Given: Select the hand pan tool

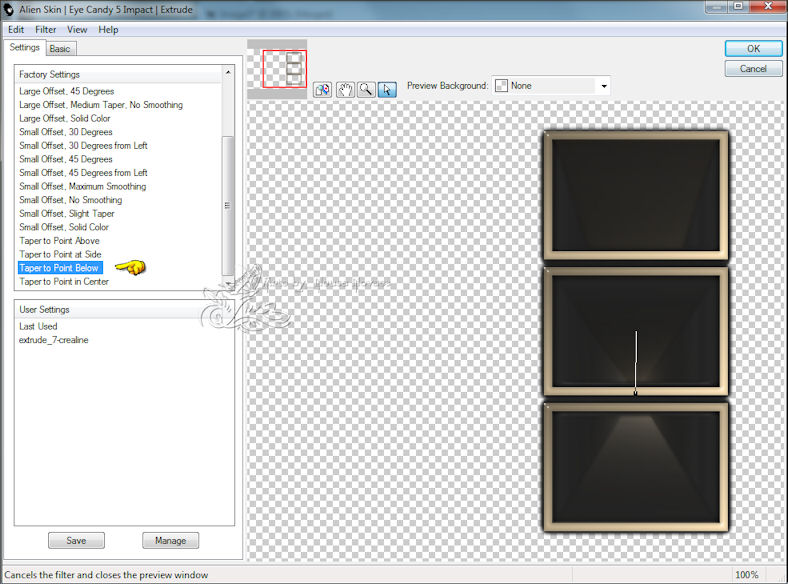Looking at the screenshot, I should tap(345, 89).
